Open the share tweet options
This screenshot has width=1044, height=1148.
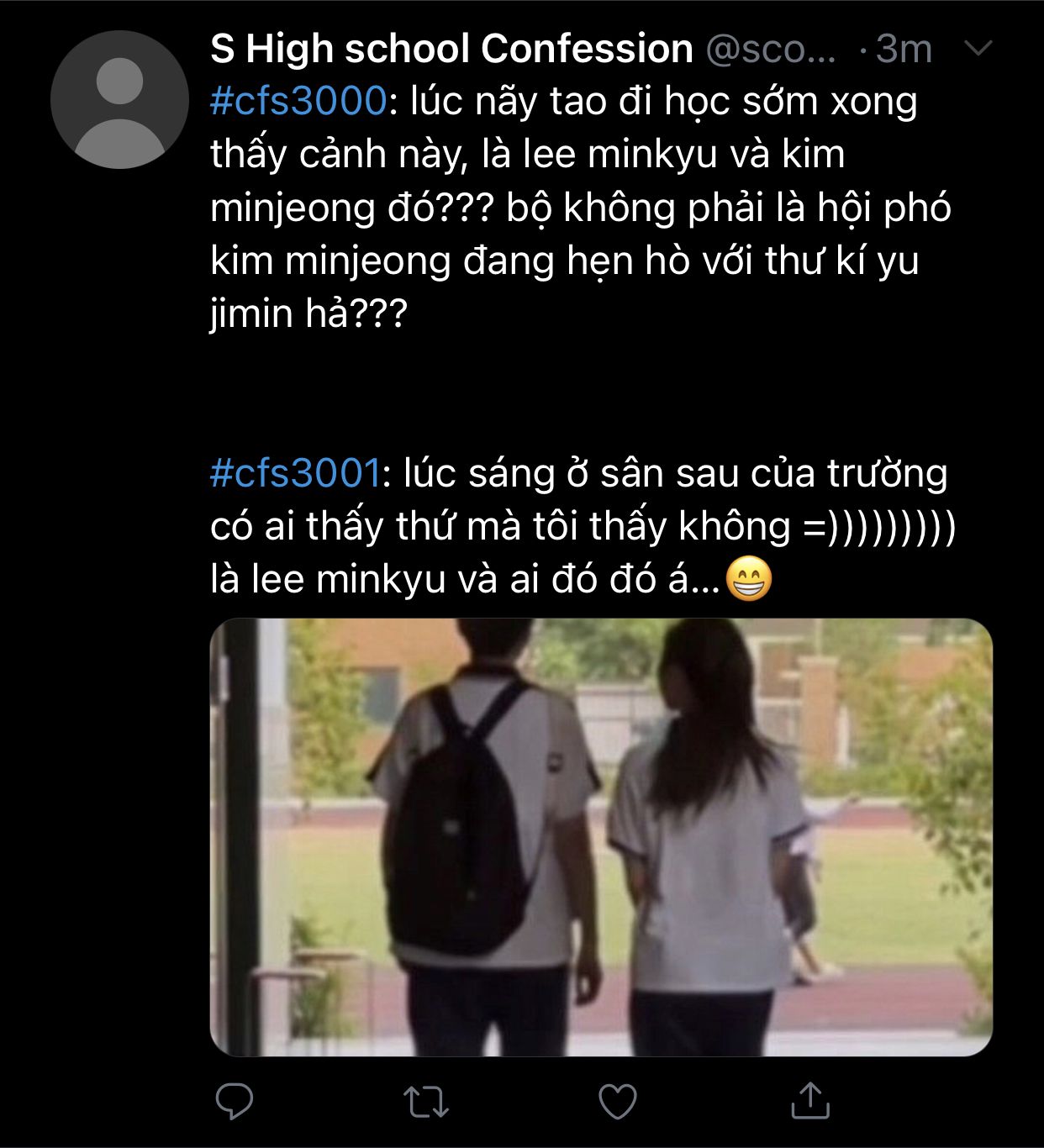810,1100
